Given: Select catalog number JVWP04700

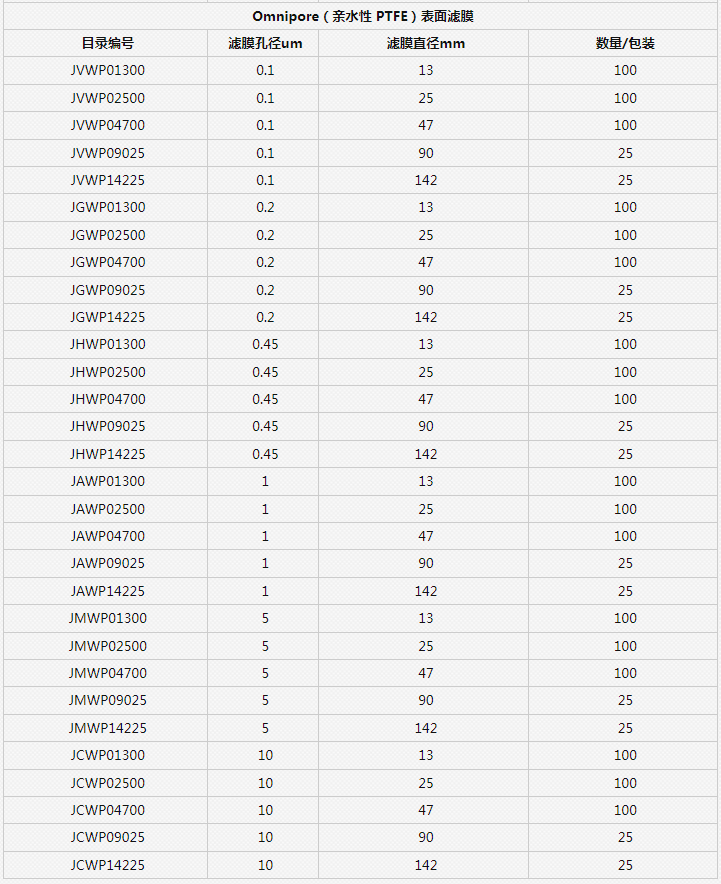Looking at the screenshot, I should point(108,125).
